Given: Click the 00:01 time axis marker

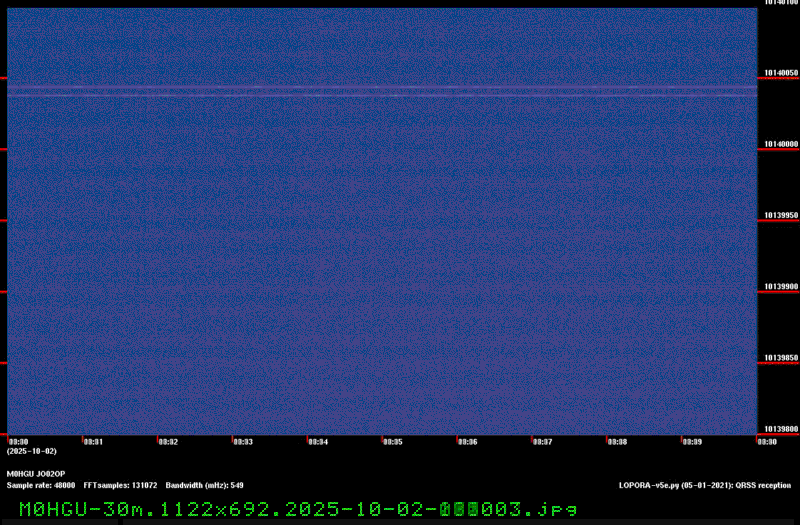Looking at the screenshot, I should [93, 441].
